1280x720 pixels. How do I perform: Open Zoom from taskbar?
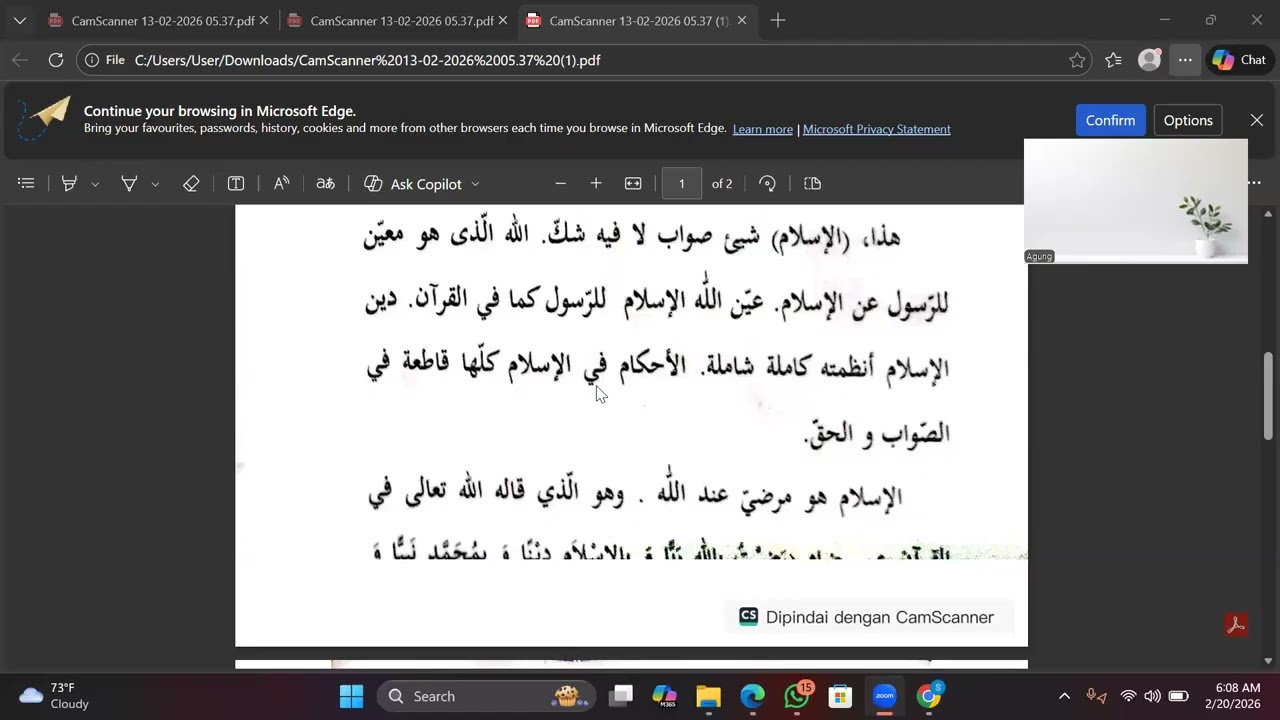tap(884, 696)
